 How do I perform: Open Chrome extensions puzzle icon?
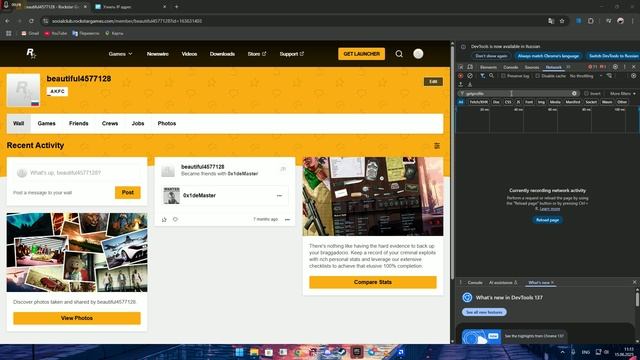(591, 21)
